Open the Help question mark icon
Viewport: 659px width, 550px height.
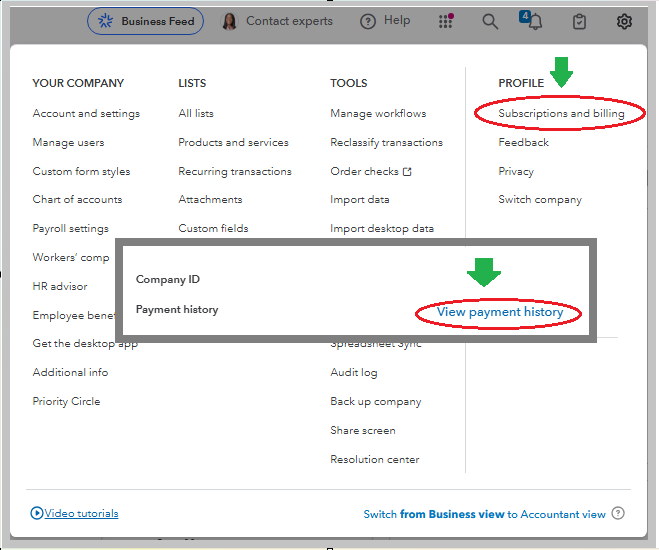[368, 21]
